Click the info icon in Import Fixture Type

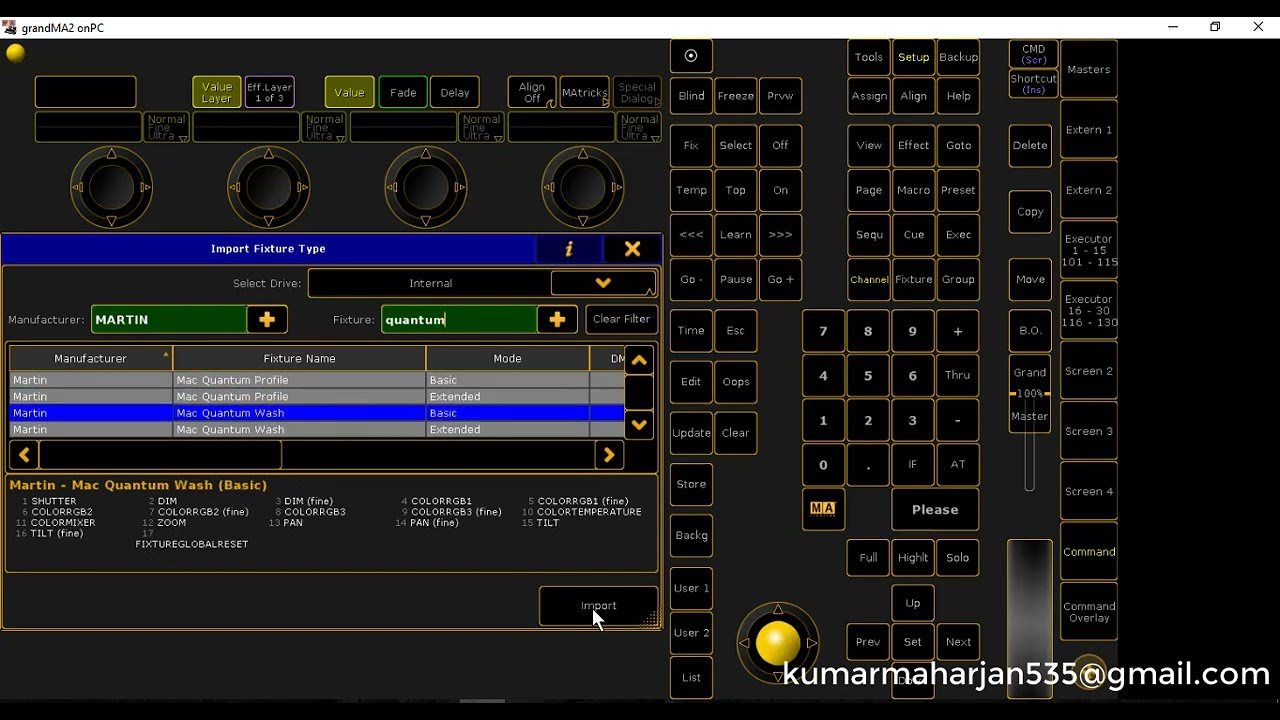tap(569, 249)
